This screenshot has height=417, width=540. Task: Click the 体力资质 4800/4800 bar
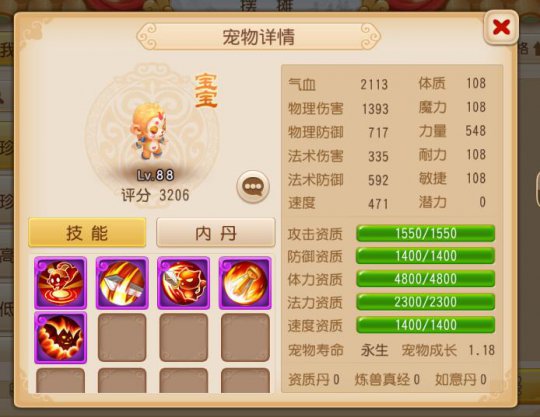point(426,279)
